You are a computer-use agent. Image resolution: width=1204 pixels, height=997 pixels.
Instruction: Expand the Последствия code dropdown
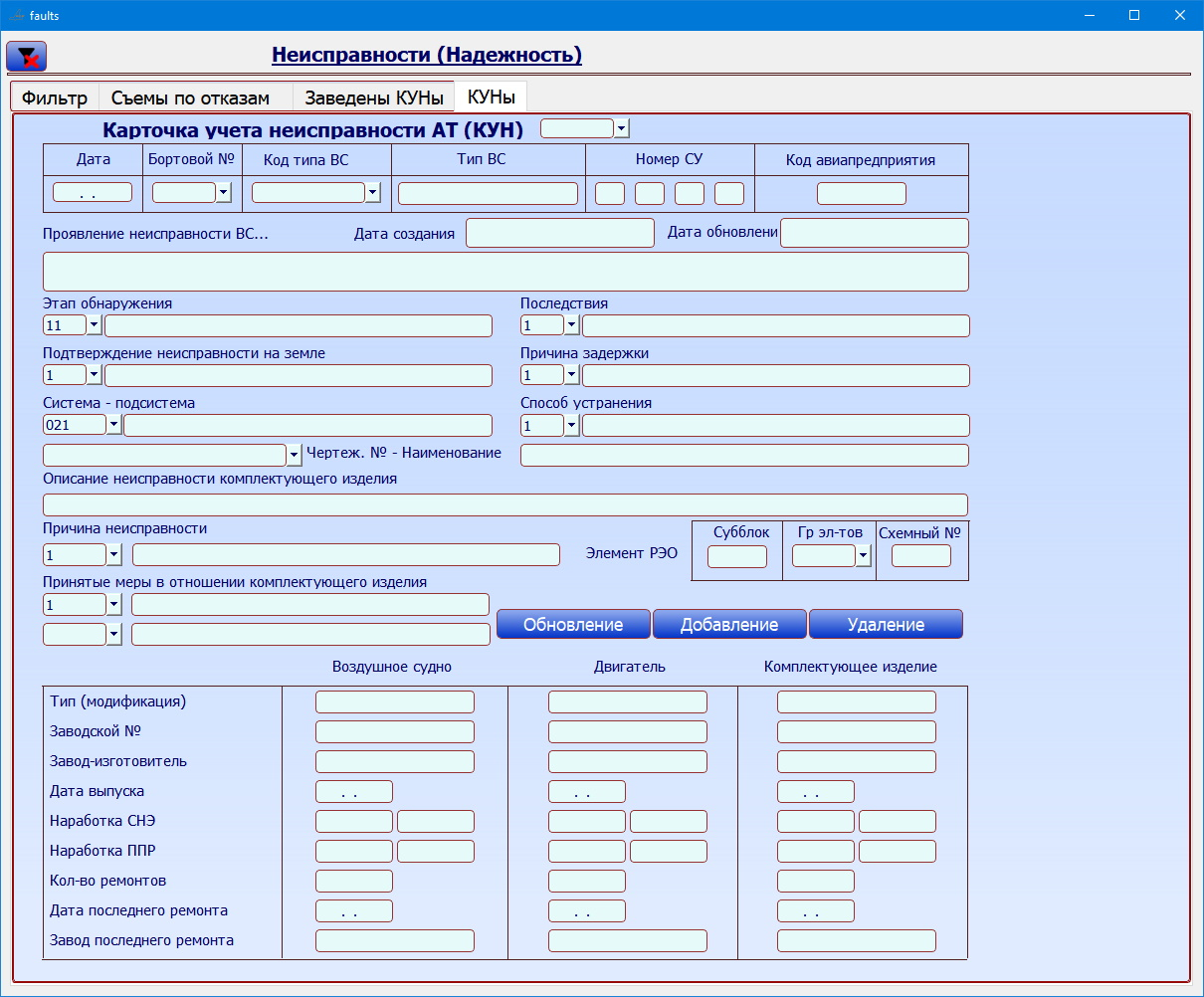point(572,325)
